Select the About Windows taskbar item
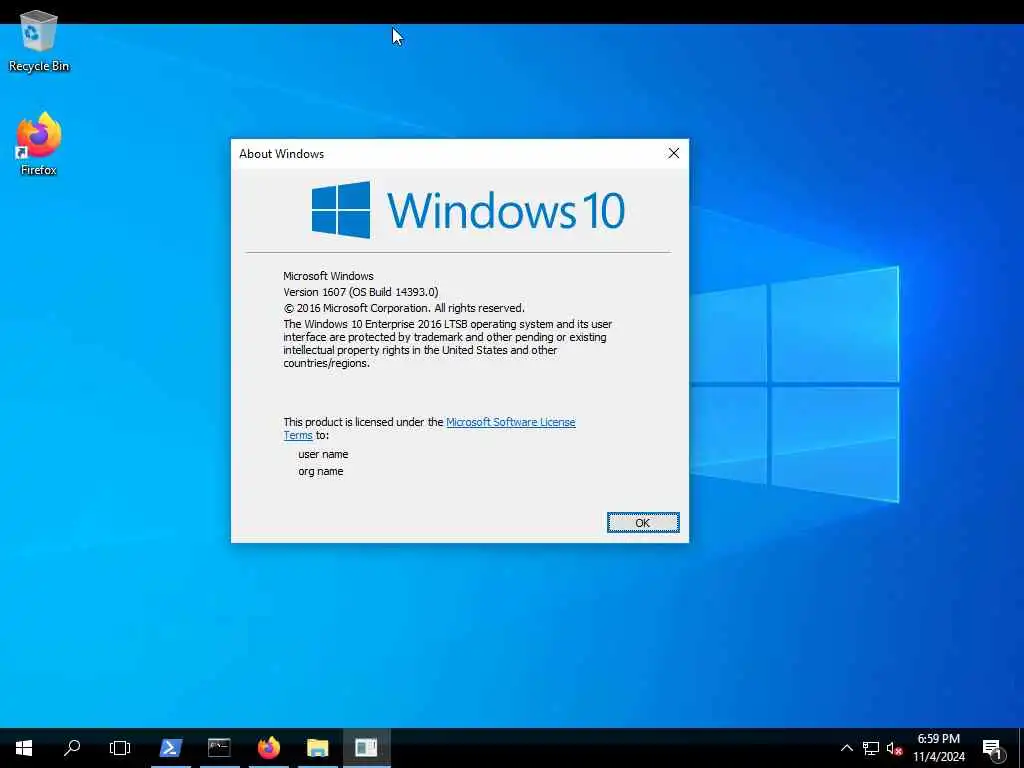The image size is (1024, 768). tap(366, 748)
